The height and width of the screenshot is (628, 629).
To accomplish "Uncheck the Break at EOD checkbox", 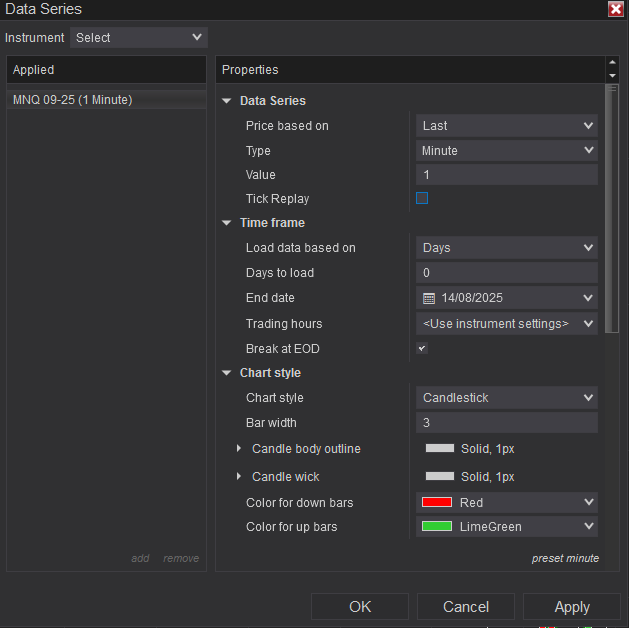I will [x=422, y=348].
